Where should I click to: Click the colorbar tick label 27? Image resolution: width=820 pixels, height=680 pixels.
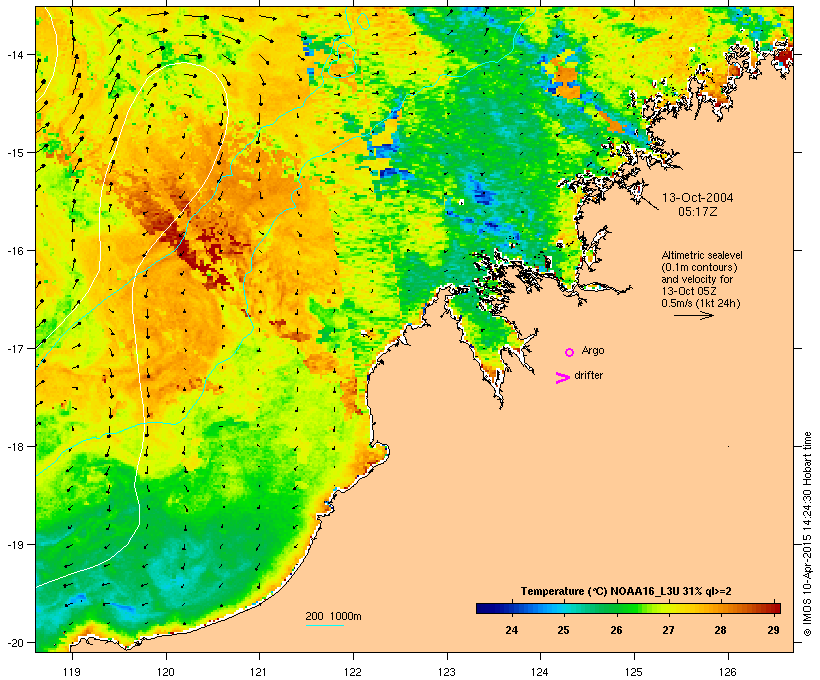[x=668, y=630]
